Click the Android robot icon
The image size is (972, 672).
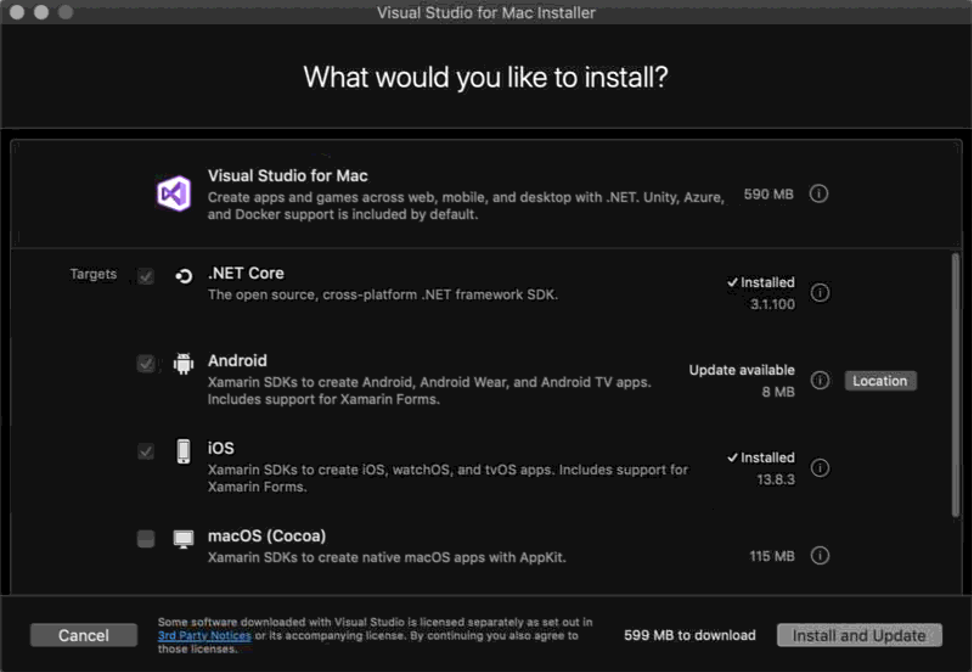(x=183, y=363)
